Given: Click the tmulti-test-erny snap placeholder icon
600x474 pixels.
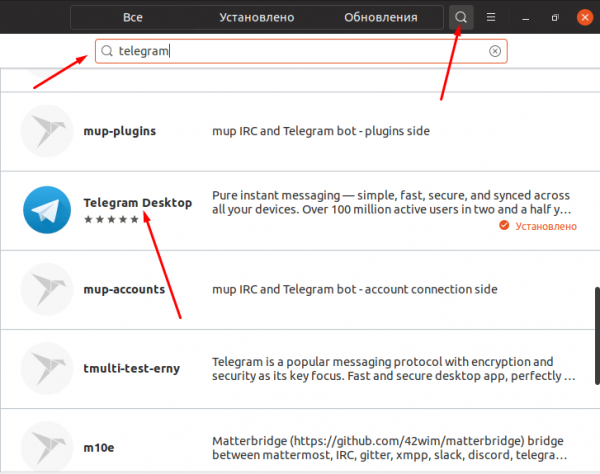Looking at the screenshot, I should click(x=47, y=368).
